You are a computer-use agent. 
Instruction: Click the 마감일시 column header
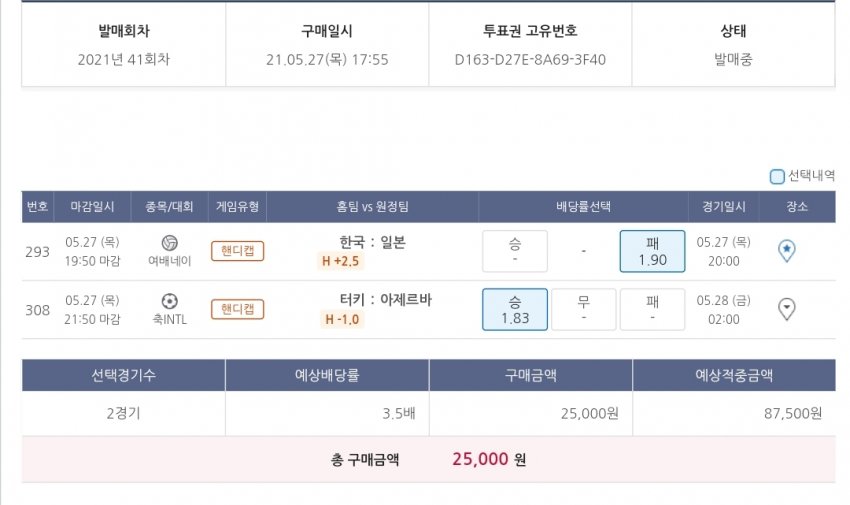coord(92,207)
